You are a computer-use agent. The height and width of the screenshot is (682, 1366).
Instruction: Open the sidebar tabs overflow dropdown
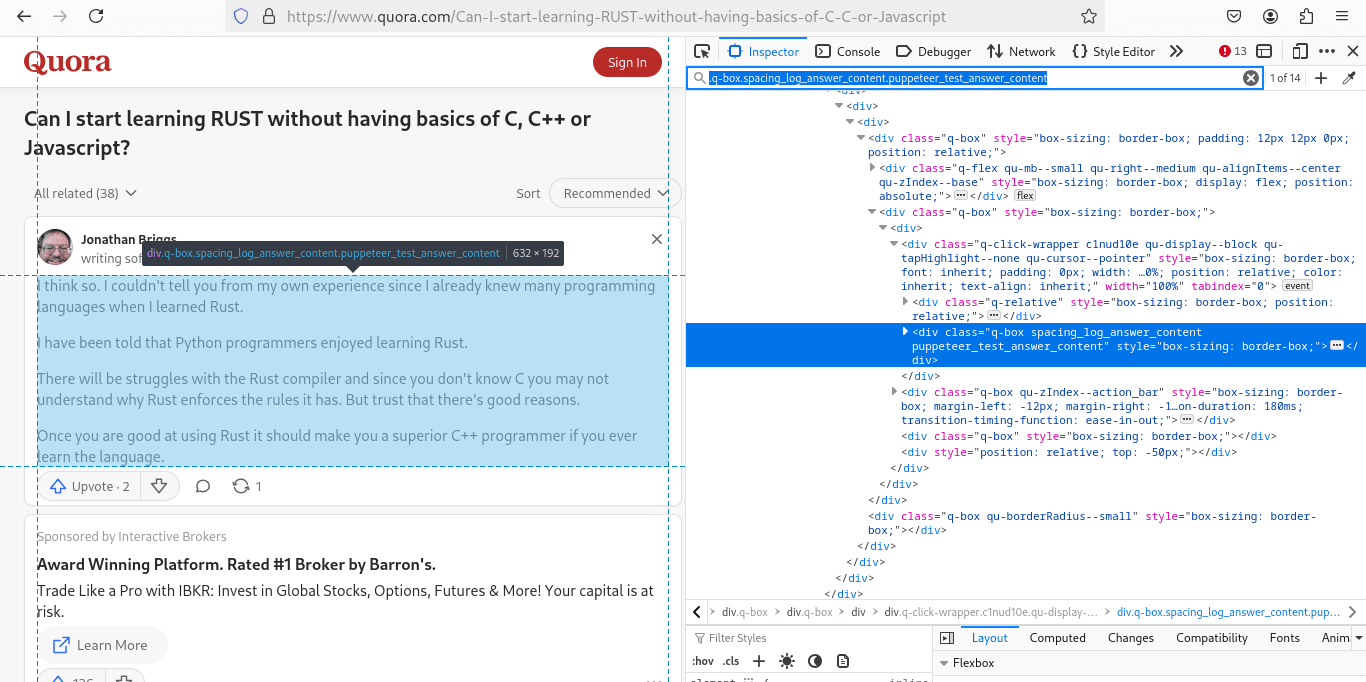tap(1358, 638)
